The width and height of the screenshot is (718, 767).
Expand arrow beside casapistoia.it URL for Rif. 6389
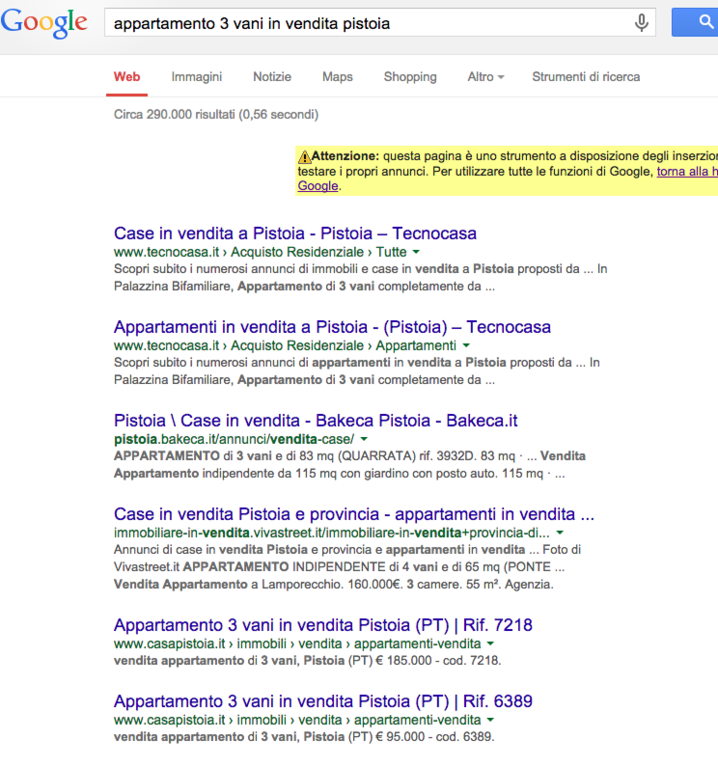[491, 720]
